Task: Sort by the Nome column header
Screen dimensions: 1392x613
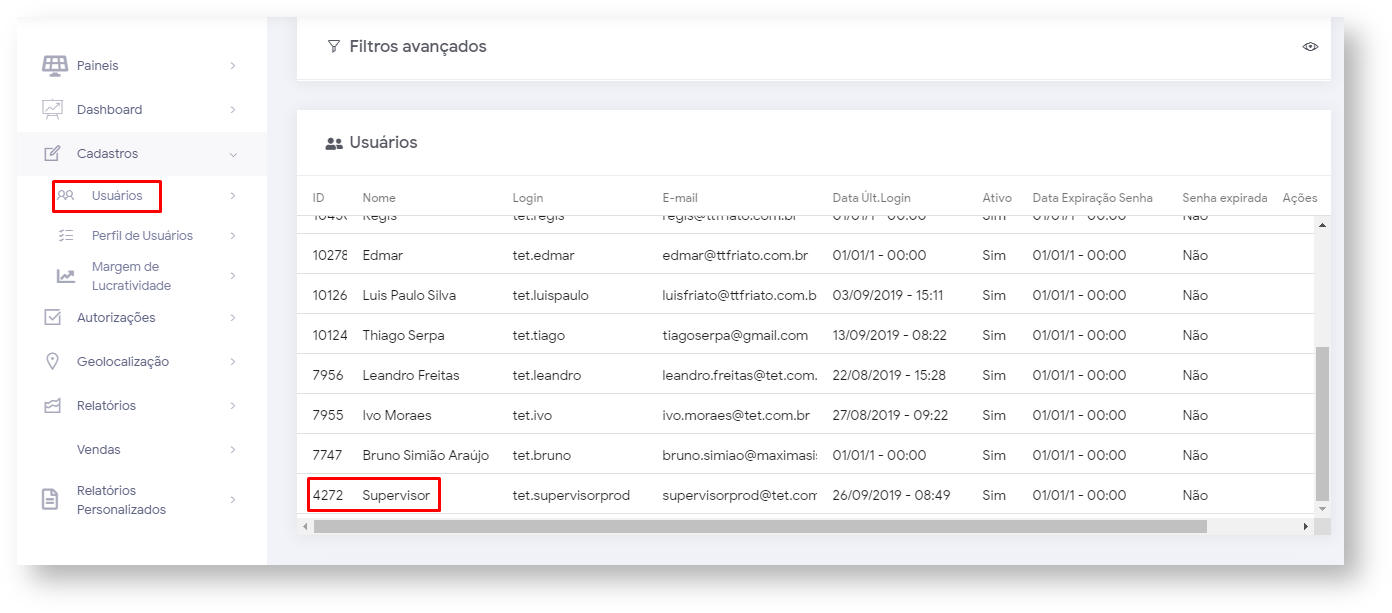Action: coord(379,198)
